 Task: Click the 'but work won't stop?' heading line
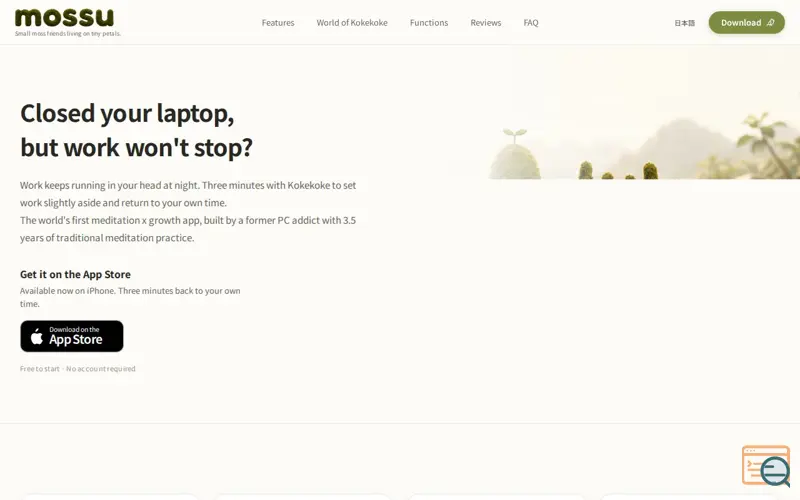[136, 147]
